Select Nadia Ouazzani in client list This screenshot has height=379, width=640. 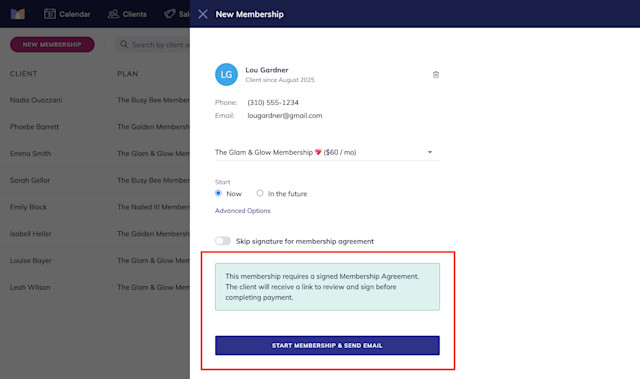(x=36, y=100)
